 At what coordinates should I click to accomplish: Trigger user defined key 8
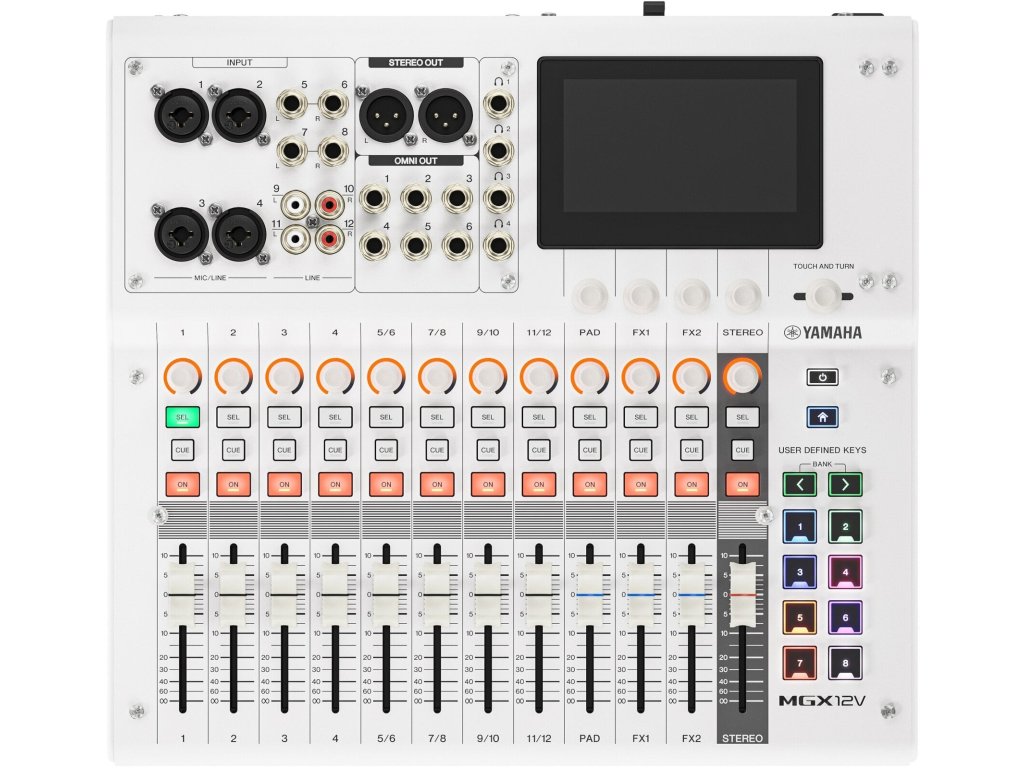tap(845, 664)
